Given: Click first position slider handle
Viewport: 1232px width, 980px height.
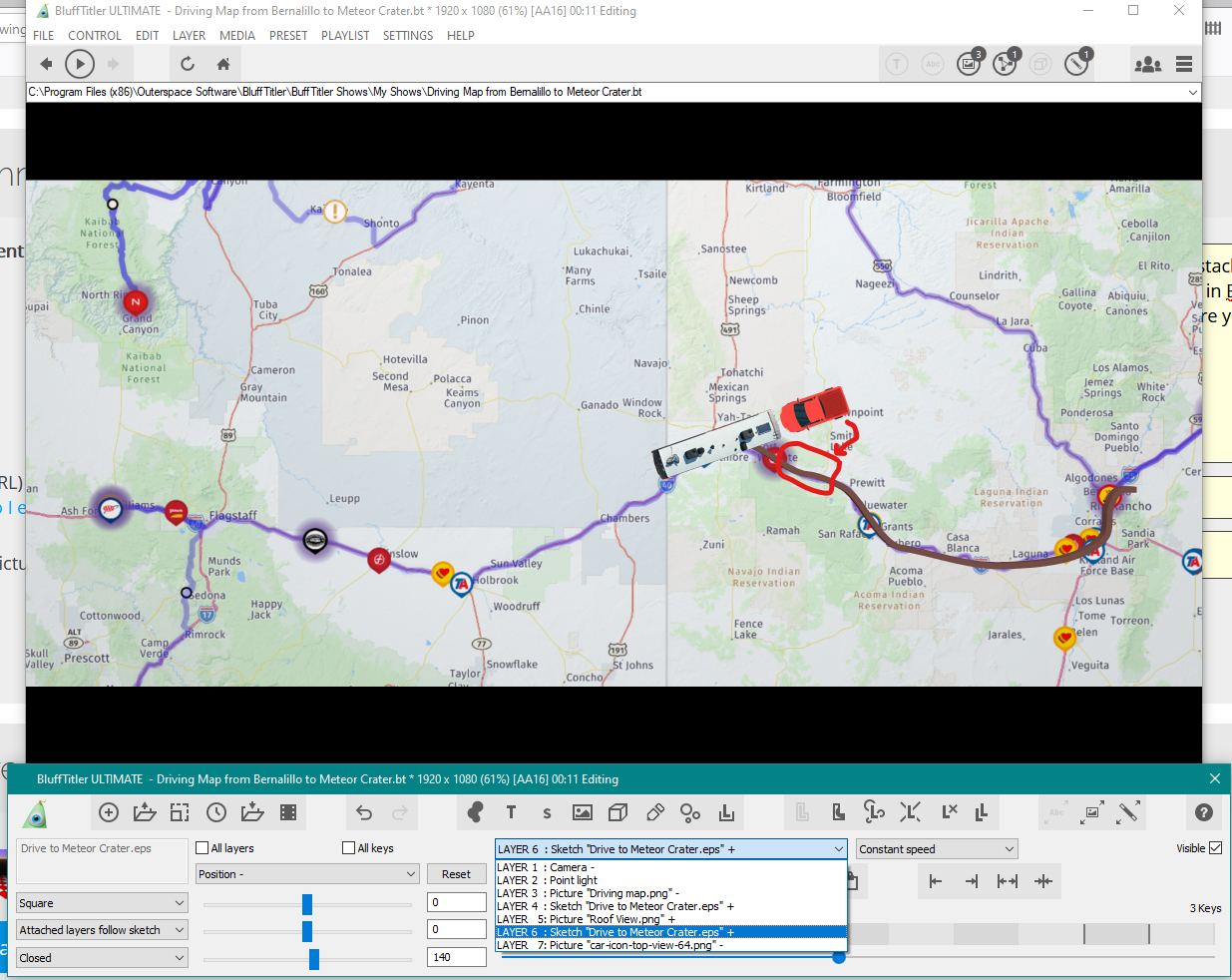Looking at the screenshot, I should tap(307, 904).
